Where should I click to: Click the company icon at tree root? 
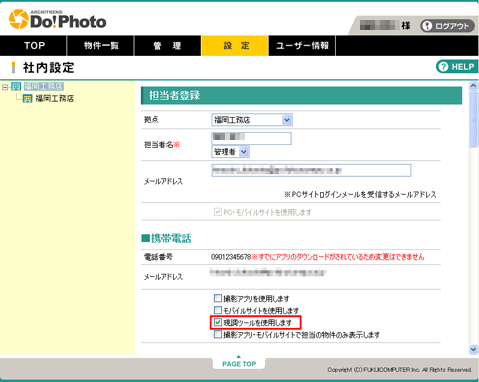point(16,87)
